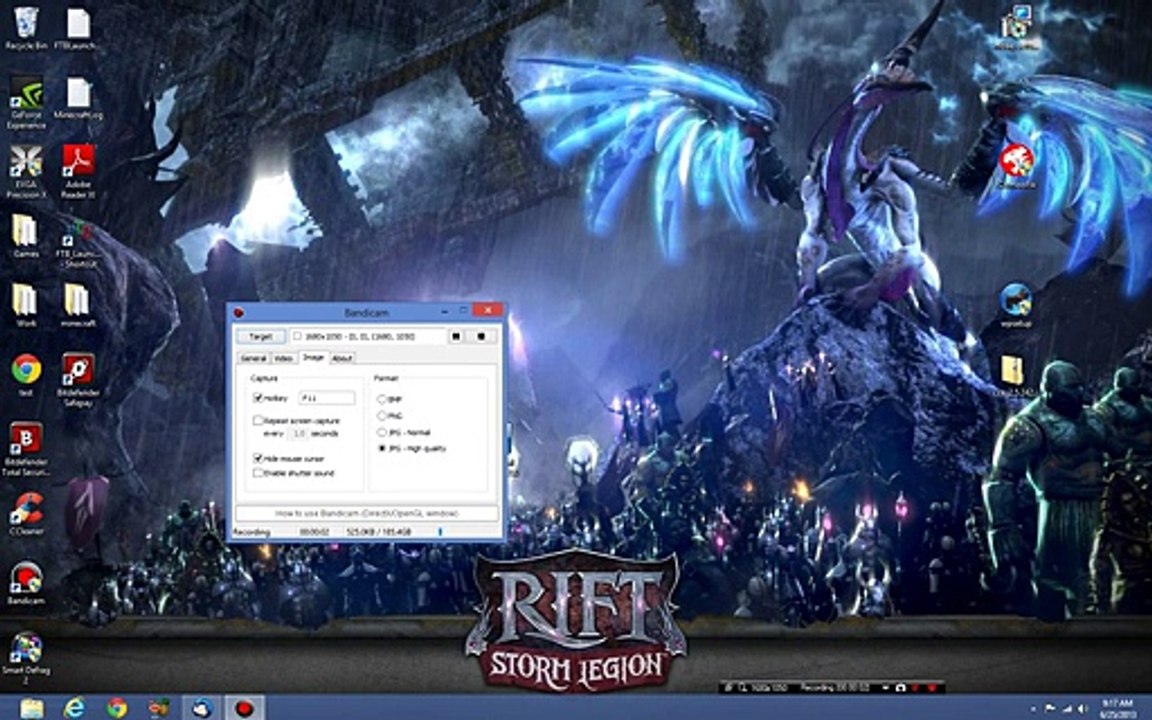The height and width of the screenshot is (720, 1152).
Task: Open the Games folder on the desktop
Action: tap(26, 235)
